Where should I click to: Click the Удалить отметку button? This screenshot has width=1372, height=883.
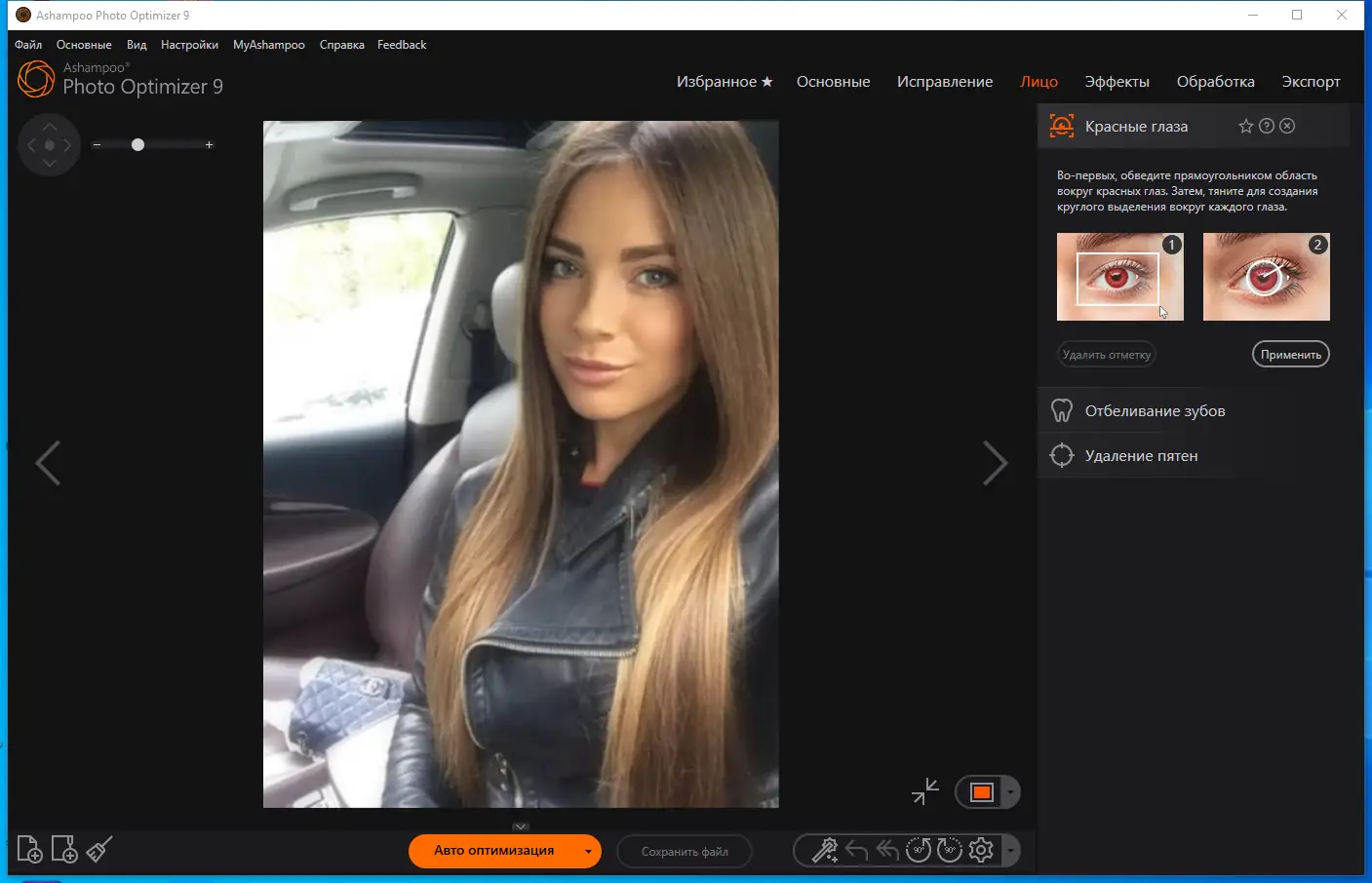click(x=1107, y=355)
